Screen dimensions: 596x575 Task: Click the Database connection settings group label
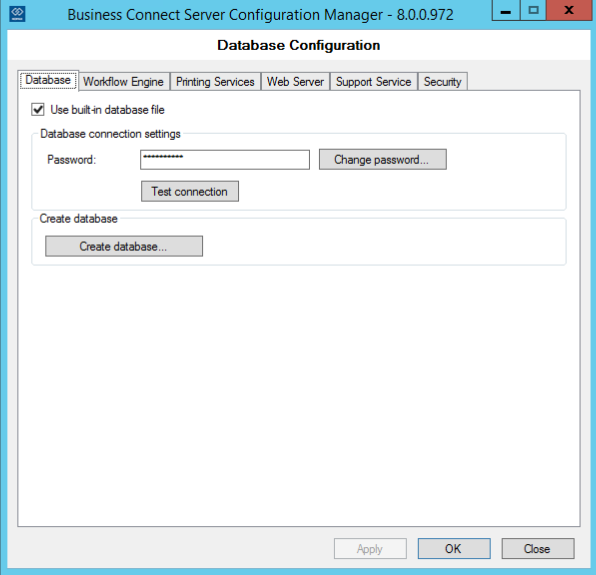[110, 134]
